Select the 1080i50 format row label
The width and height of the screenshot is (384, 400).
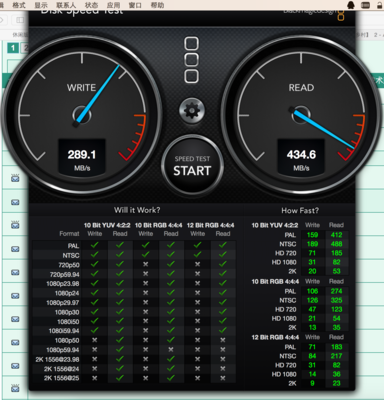point(68,322)
